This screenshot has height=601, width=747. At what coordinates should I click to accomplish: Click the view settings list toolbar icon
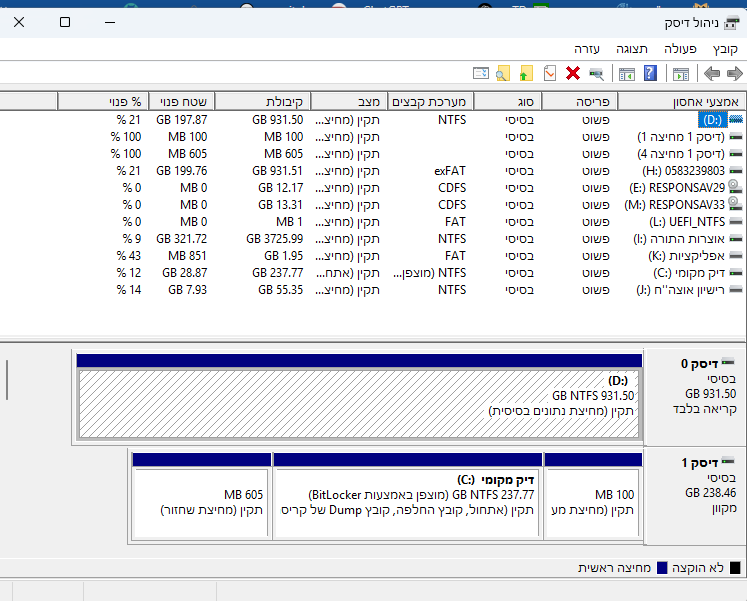481,73
